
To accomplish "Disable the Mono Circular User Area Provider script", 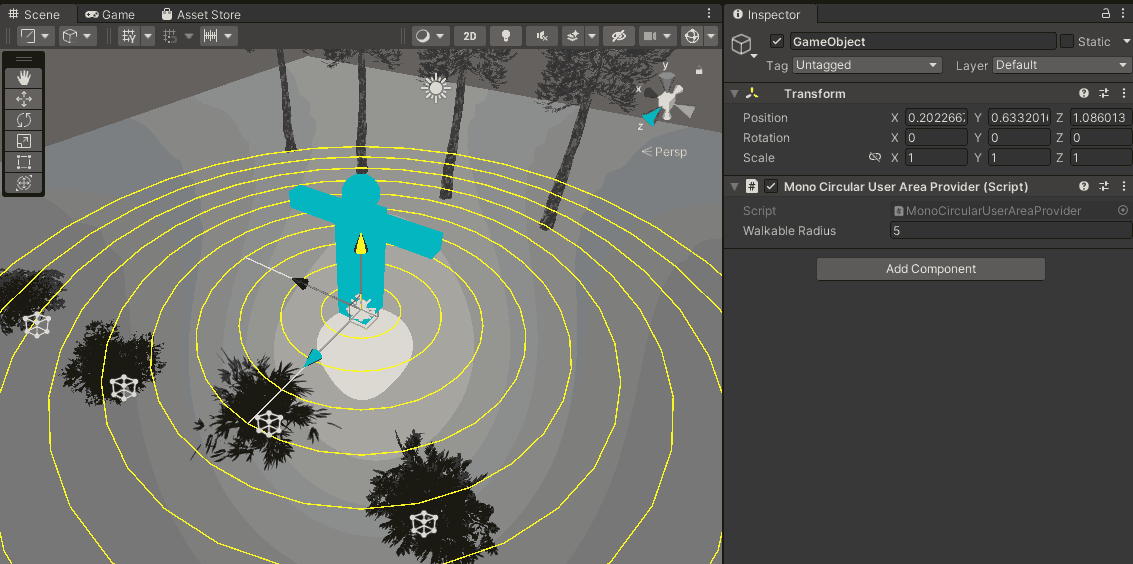I will [x=771, y=187].
